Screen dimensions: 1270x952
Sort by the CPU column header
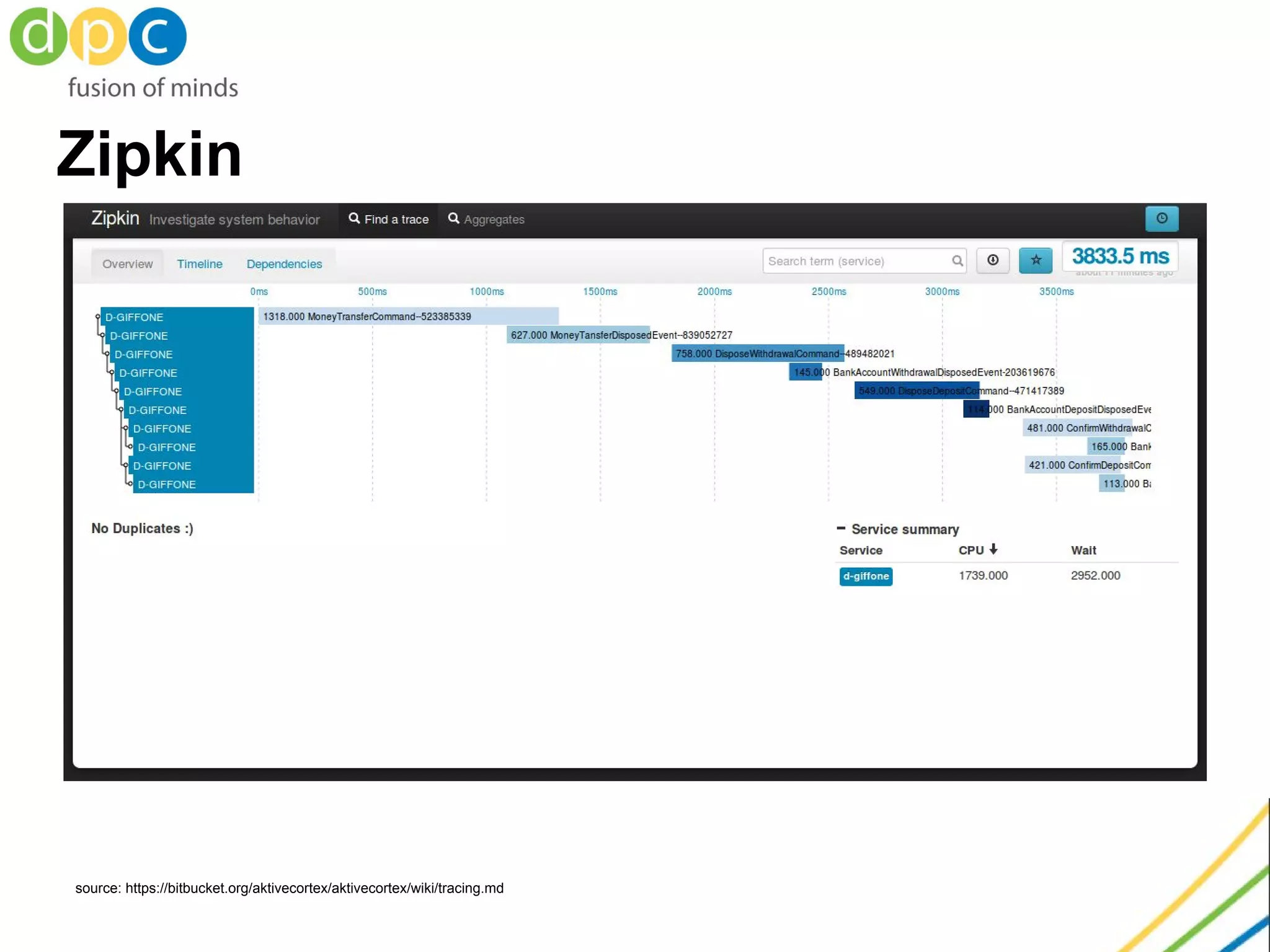click(970, 550)
